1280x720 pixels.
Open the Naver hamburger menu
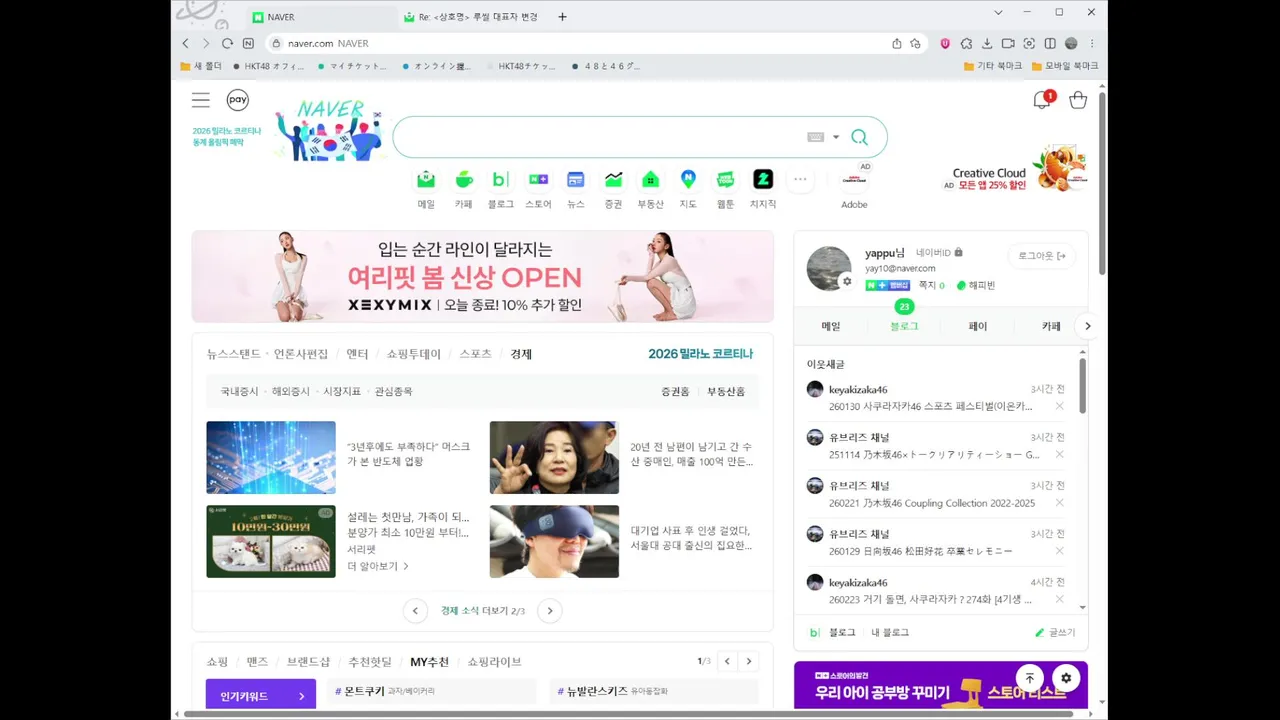point(201,100)
